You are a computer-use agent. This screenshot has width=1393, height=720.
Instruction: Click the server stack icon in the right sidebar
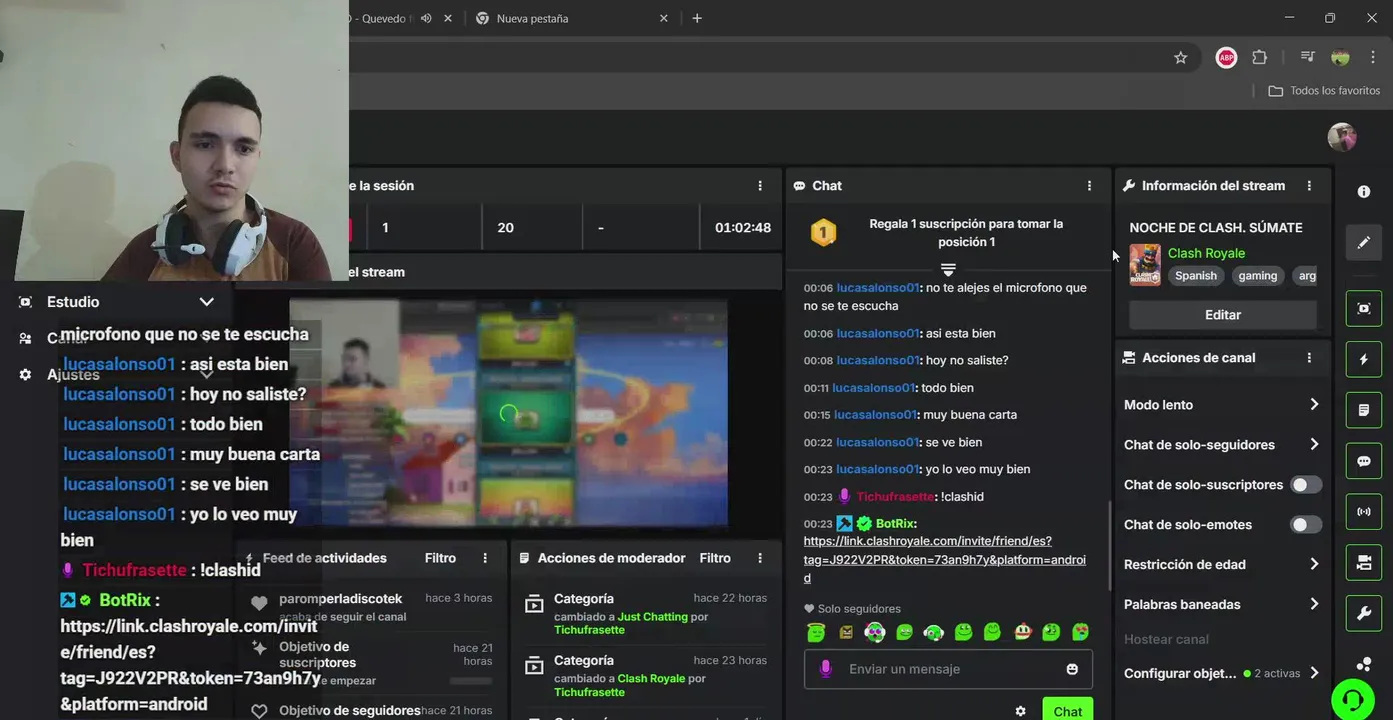[1363, 563]
